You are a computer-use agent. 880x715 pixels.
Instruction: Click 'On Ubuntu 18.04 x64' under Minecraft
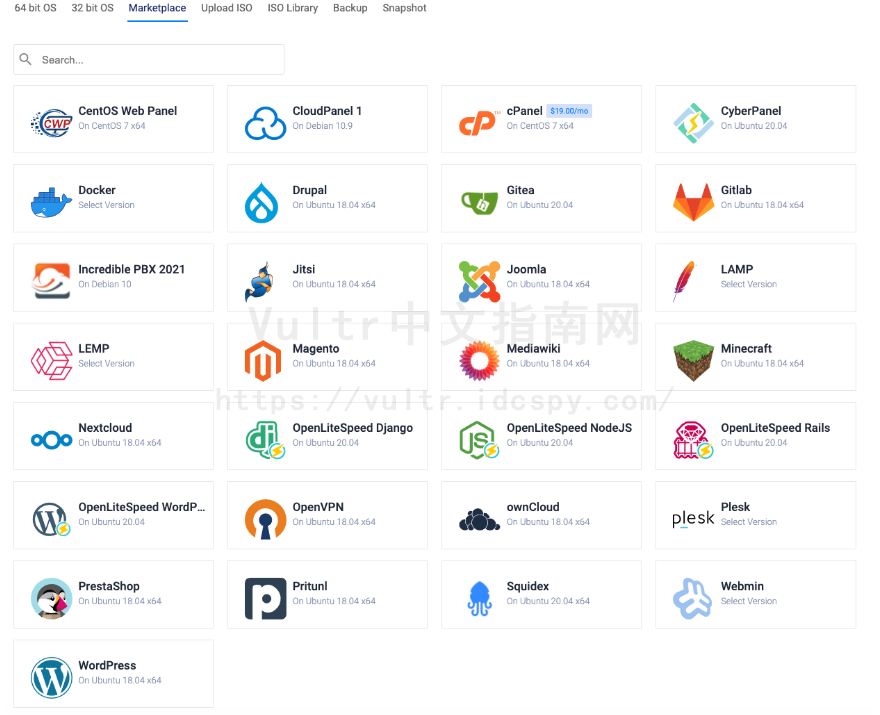tap(762, 363)
